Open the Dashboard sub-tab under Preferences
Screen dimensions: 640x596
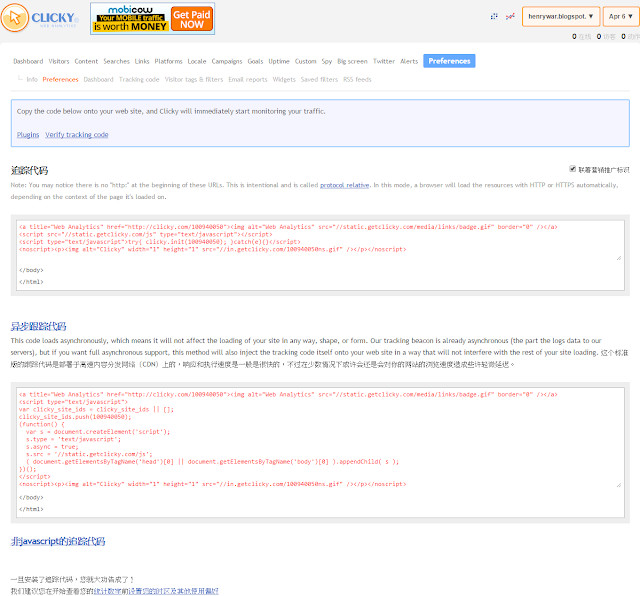pyautogui.click(x=98, y=79)
